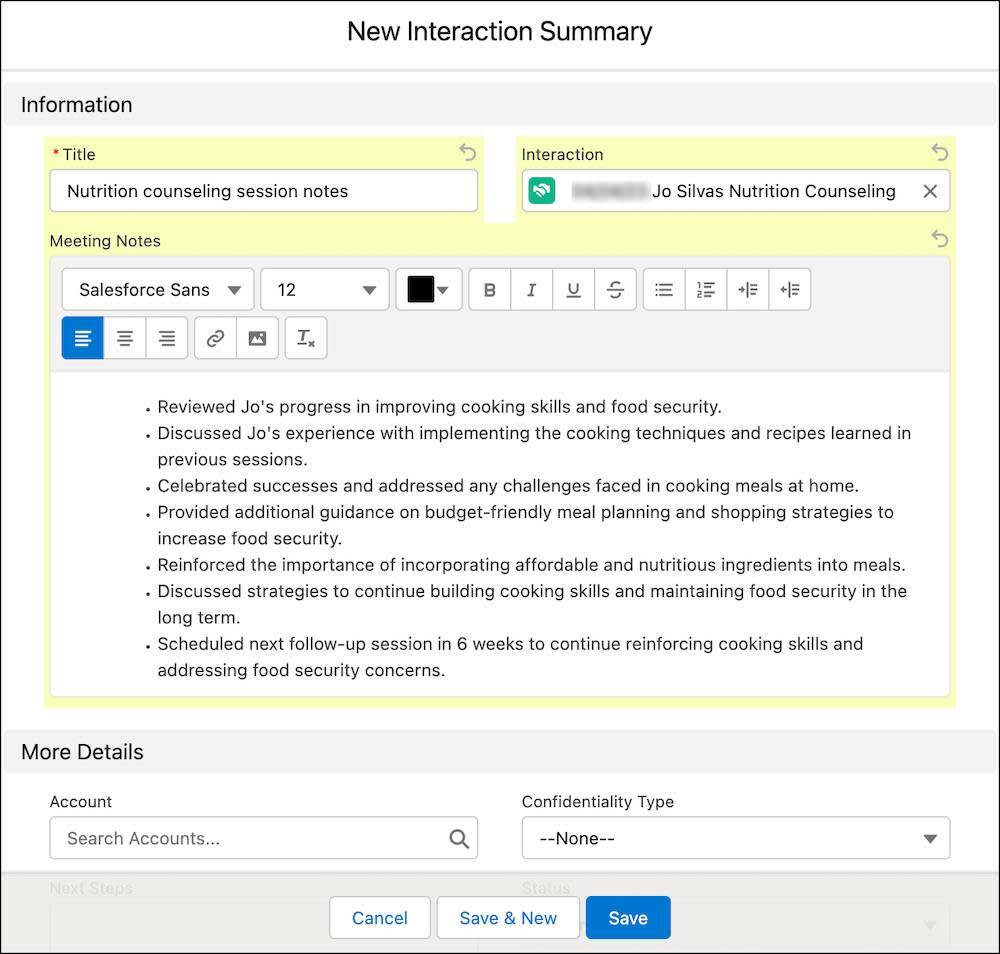1000x954 pixels.
Task: Toggle numbered list formatting
Action: pyautogui.click(x=706, y=289)
